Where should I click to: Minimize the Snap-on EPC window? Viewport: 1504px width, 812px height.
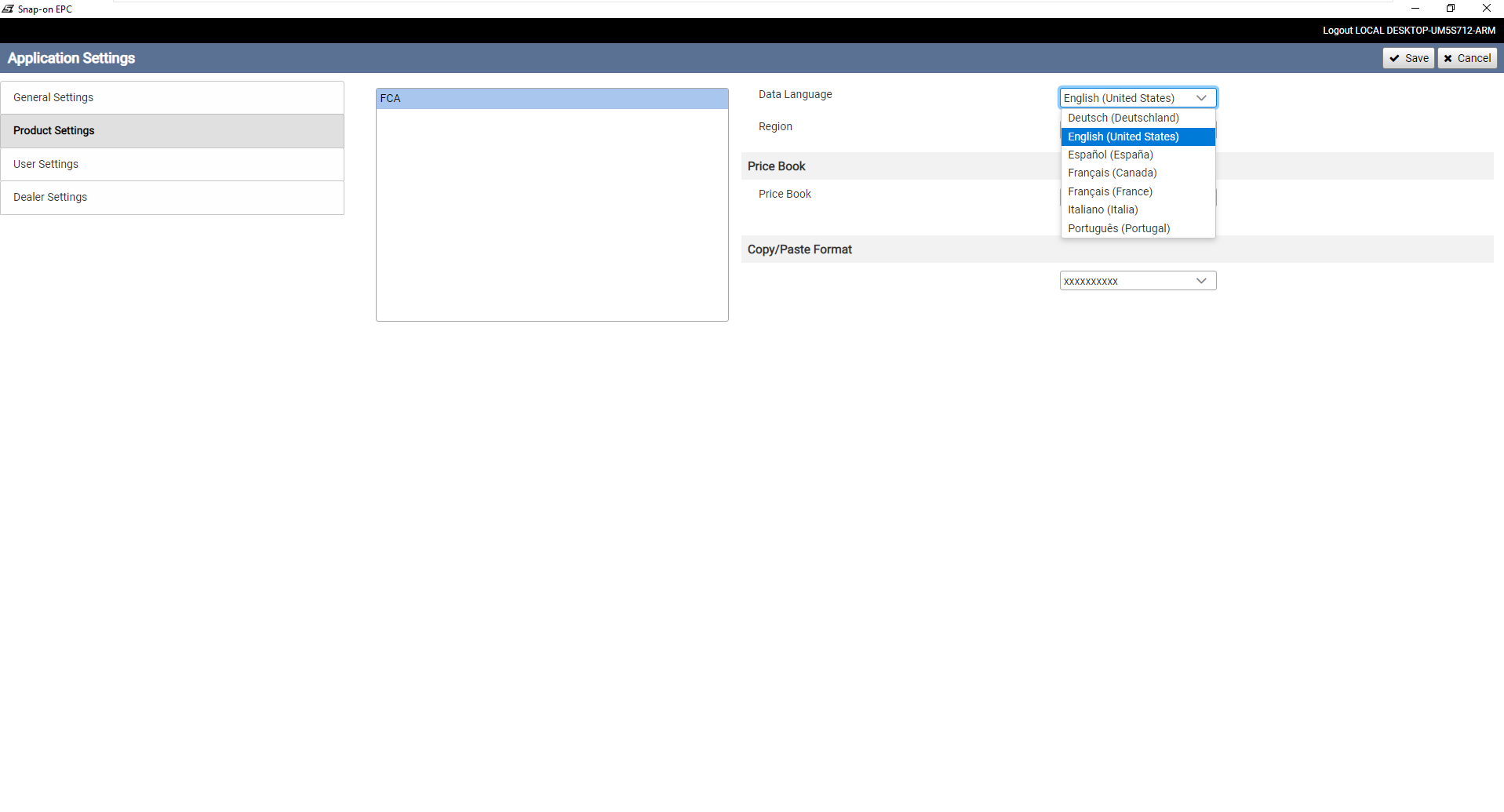(1415, 9)
